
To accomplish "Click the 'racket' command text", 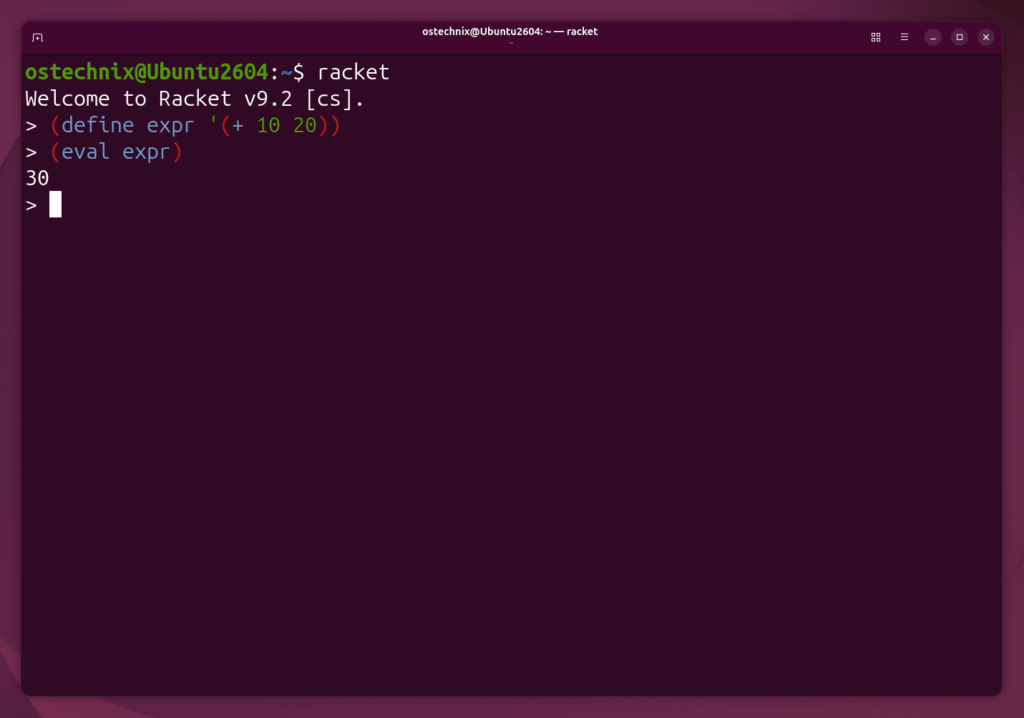I will pos(353,72).
